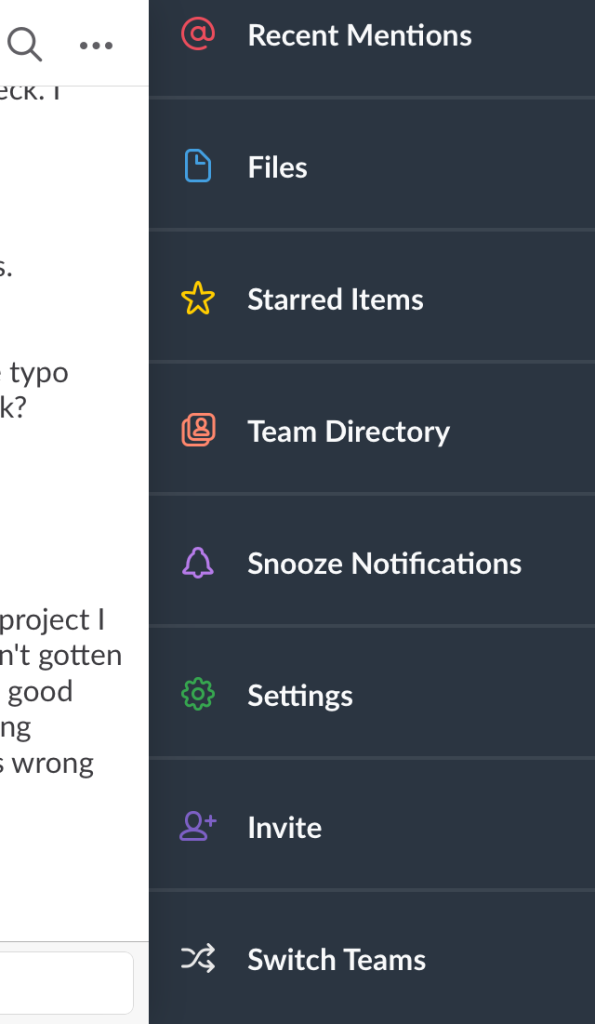Click the yellow star icon

pos(198,299)
